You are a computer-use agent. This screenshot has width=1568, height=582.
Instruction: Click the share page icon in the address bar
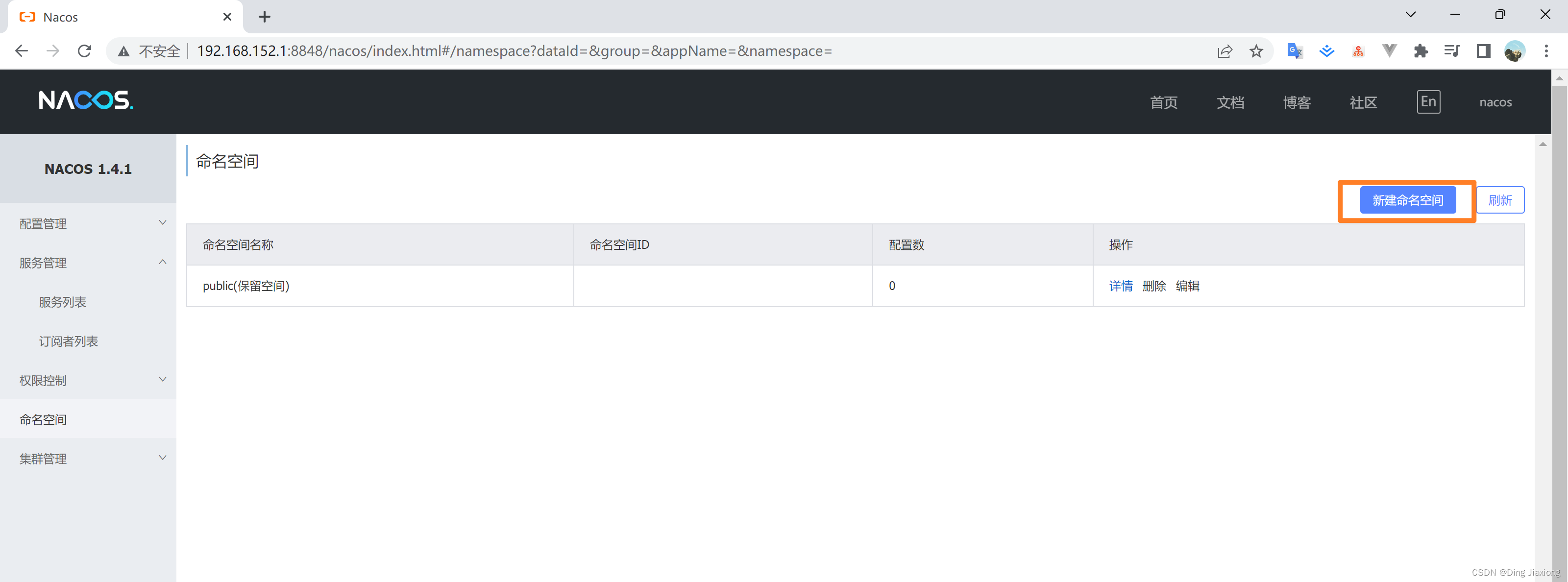coord(1225,51)
